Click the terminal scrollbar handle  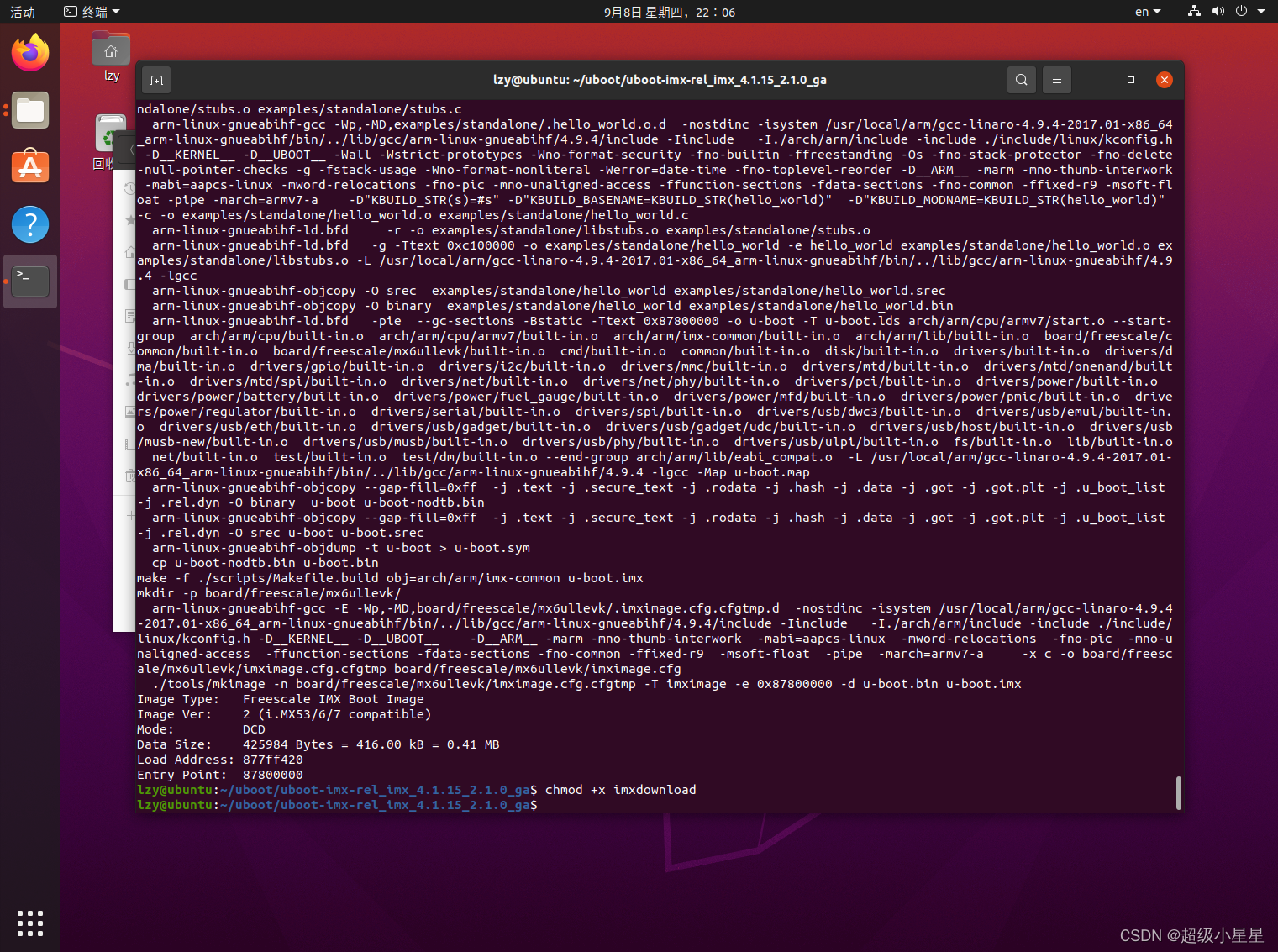1178,792
